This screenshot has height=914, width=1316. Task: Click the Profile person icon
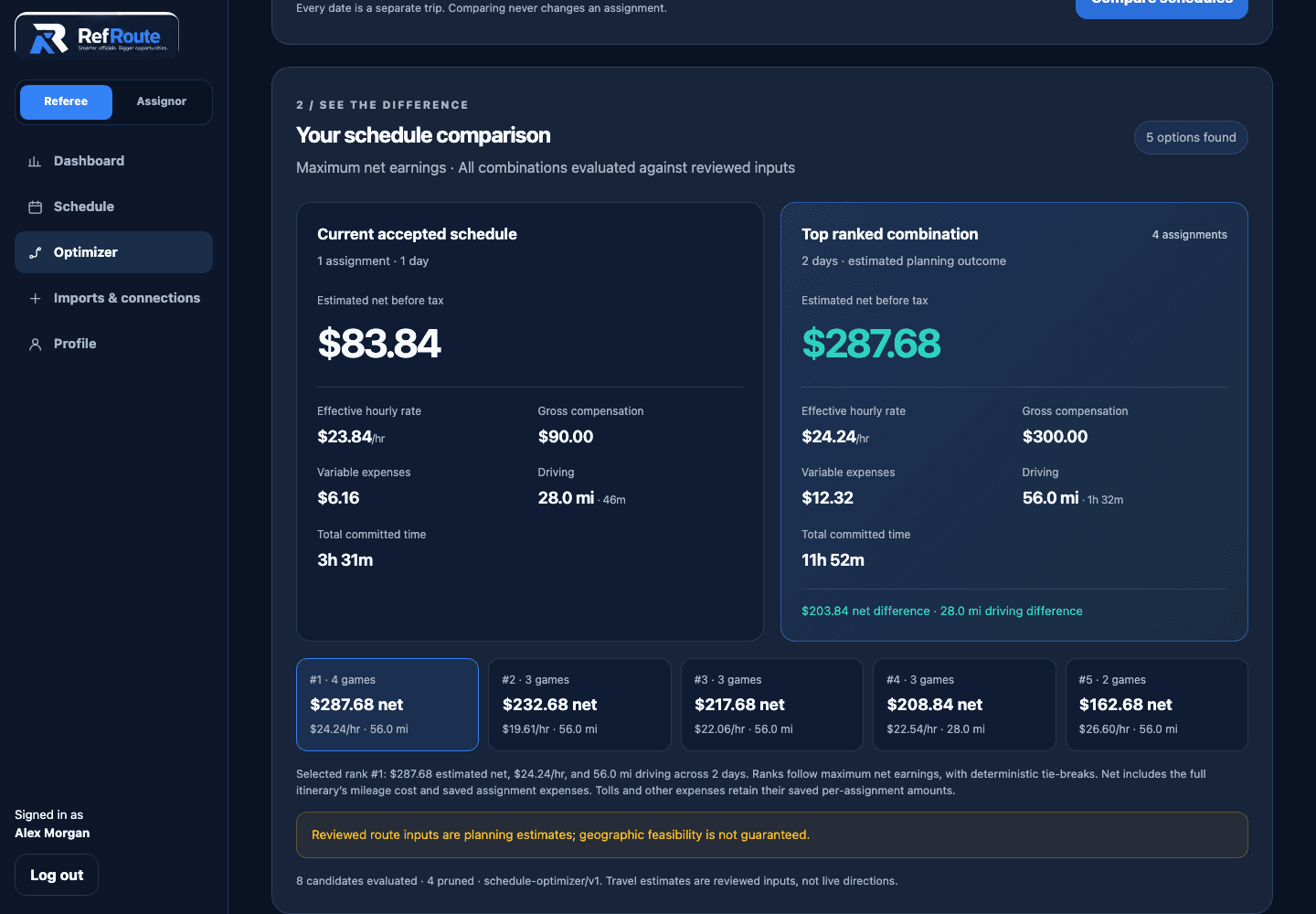pos(35,345)
